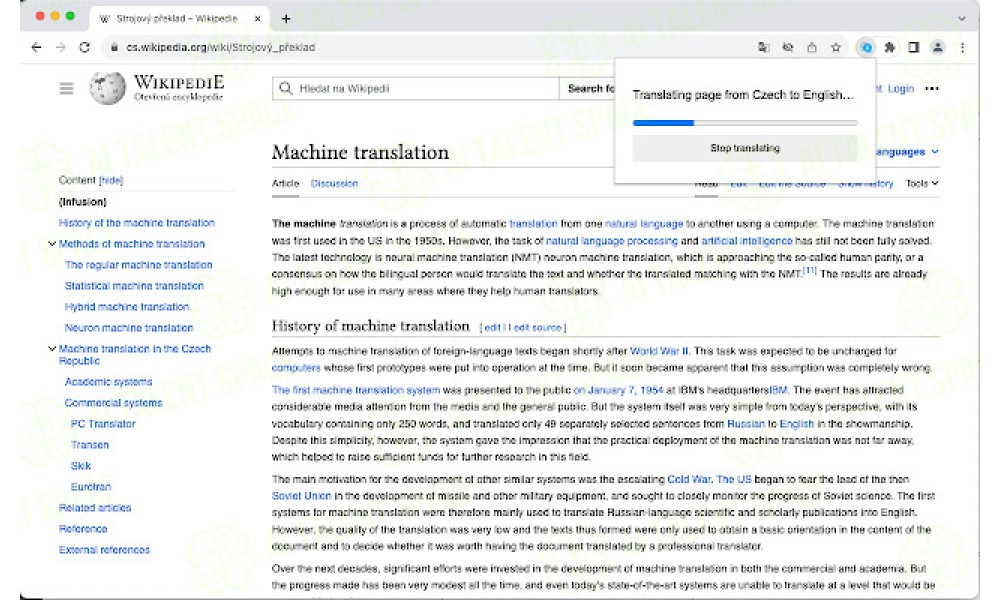
Task: Switch to the Article tab
Action: click(x=285, y=183)
